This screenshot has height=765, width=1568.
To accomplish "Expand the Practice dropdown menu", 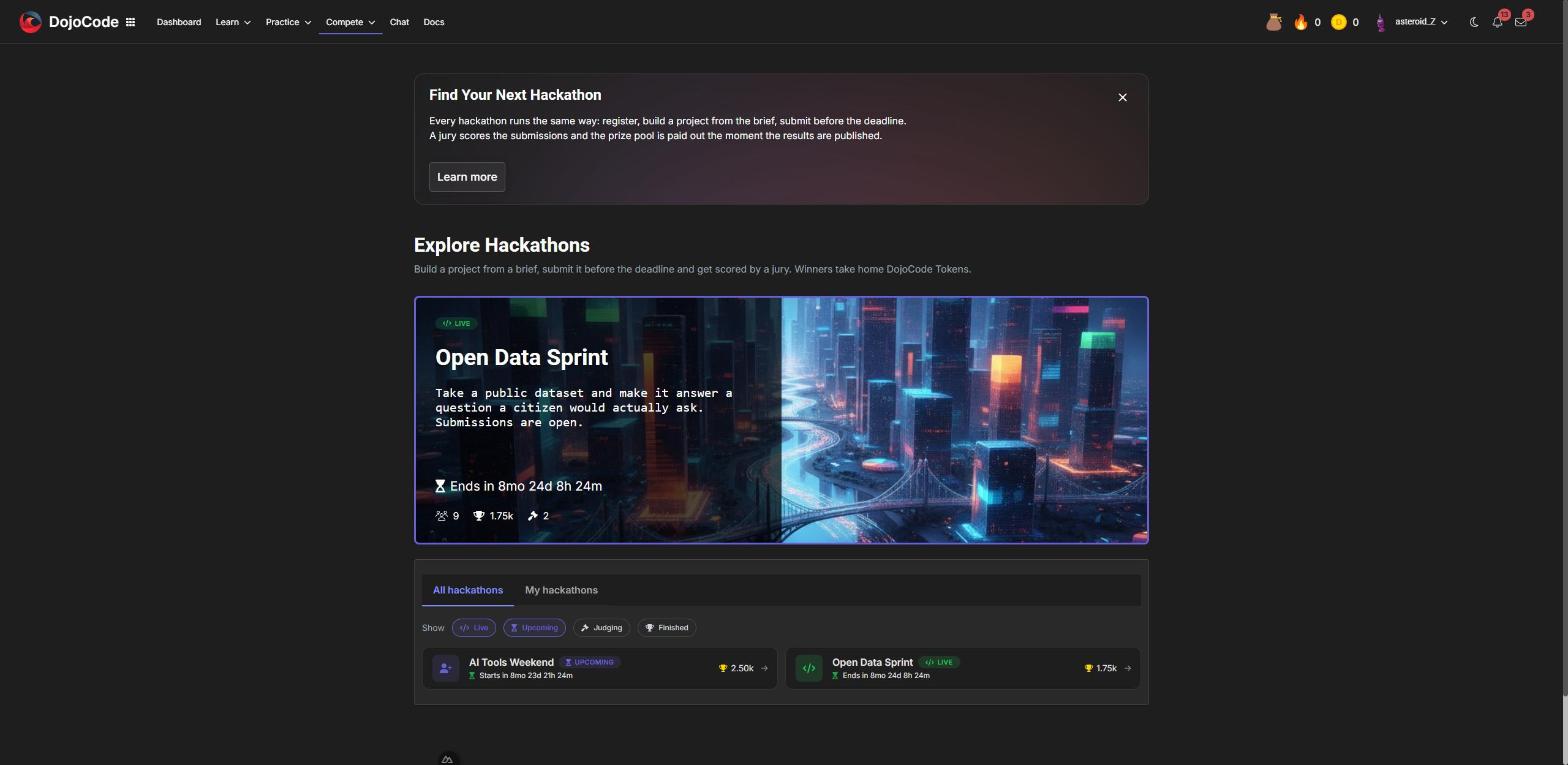I will [x=288, y=22].
